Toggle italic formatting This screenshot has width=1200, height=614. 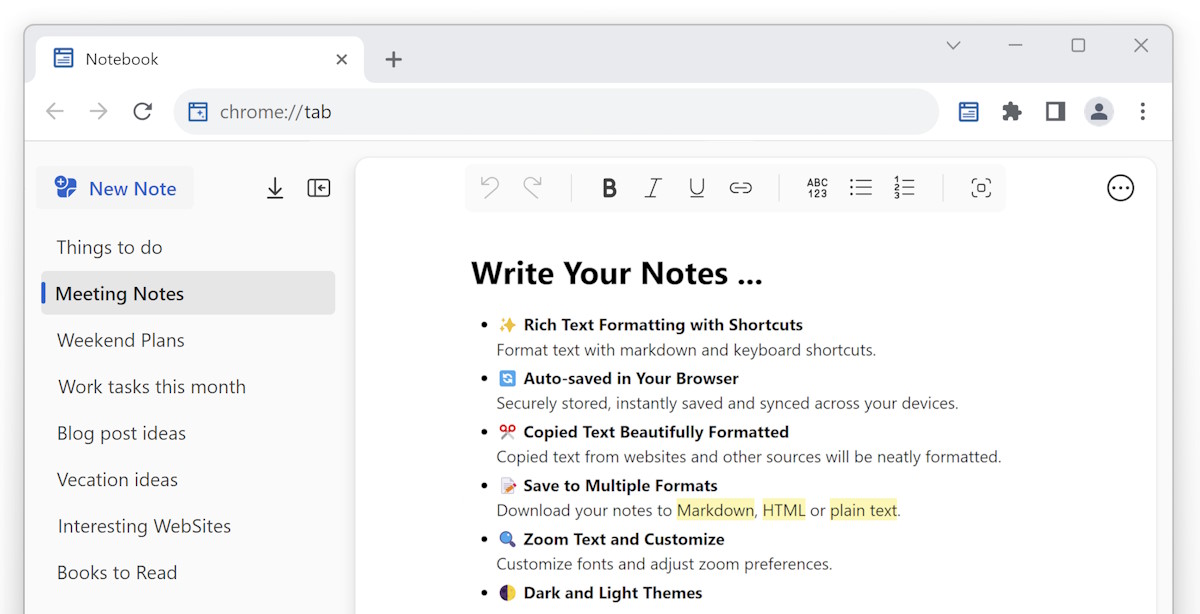[653, 187]
